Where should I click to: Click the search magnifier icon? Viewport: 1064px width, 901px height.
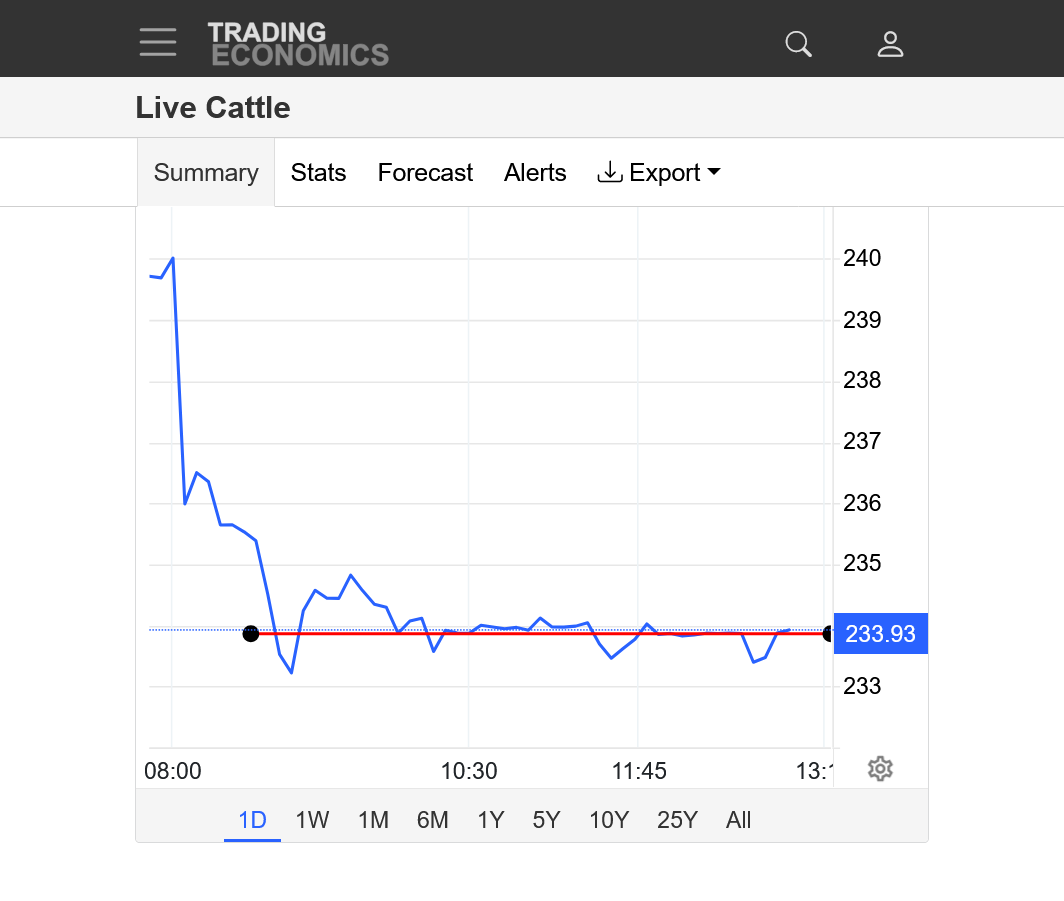[x=798, y=44]
